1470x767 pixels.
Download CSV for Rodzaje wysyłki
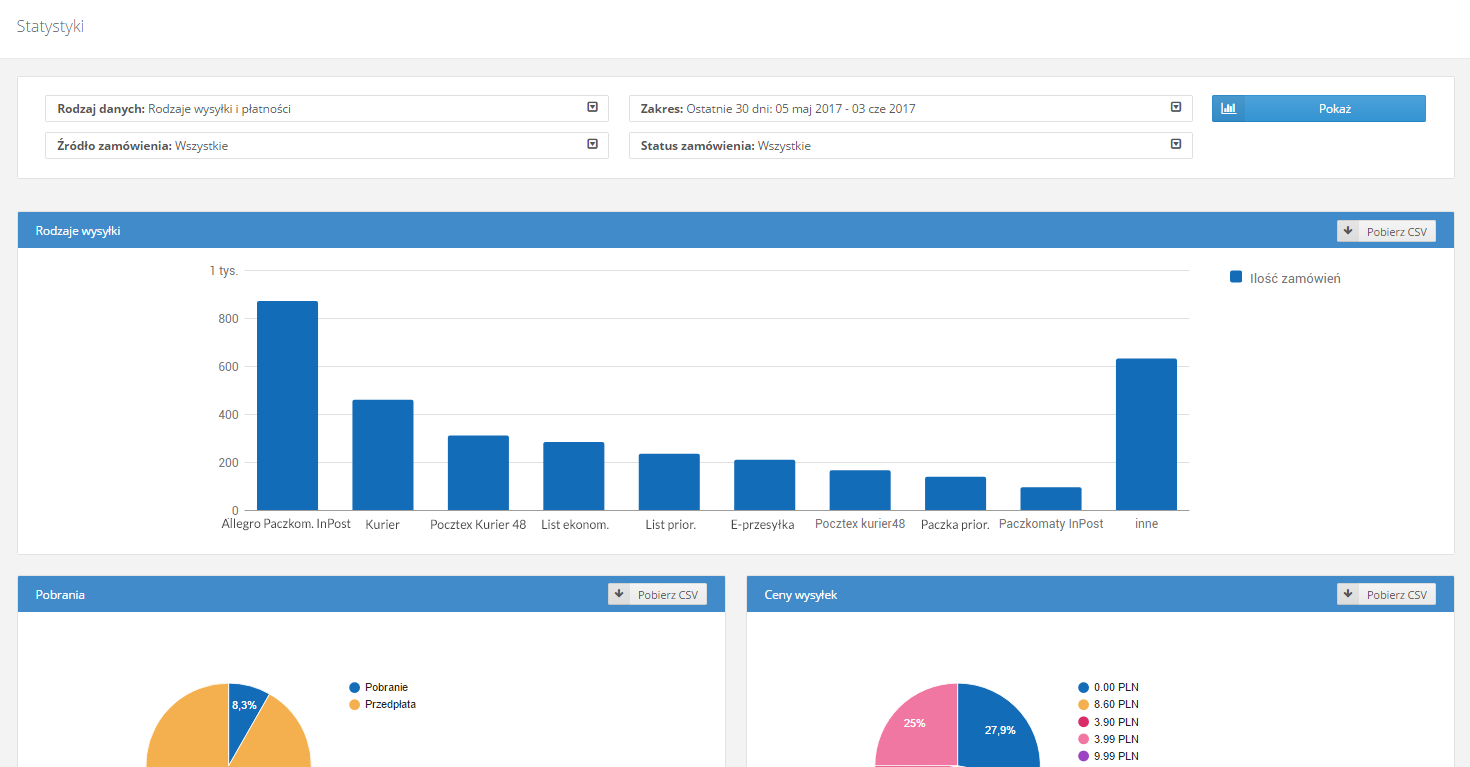pyautogui.click(x=1386, y=231)
